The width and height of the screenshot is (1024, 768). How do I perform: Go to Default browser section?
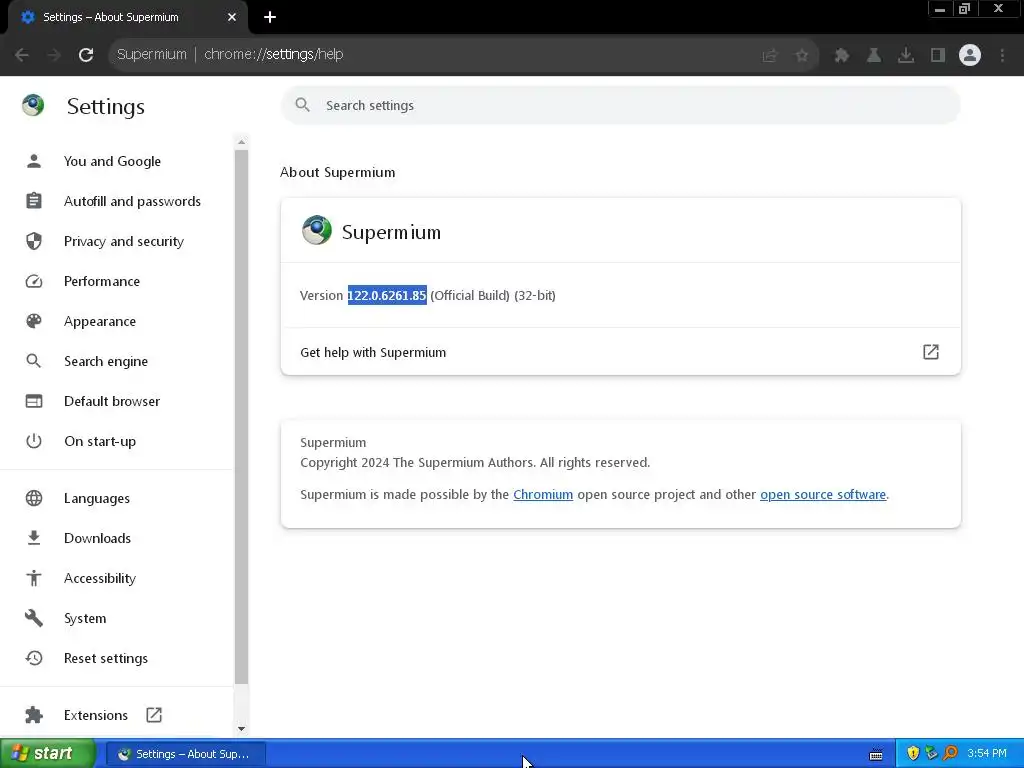tap(112, 401)
